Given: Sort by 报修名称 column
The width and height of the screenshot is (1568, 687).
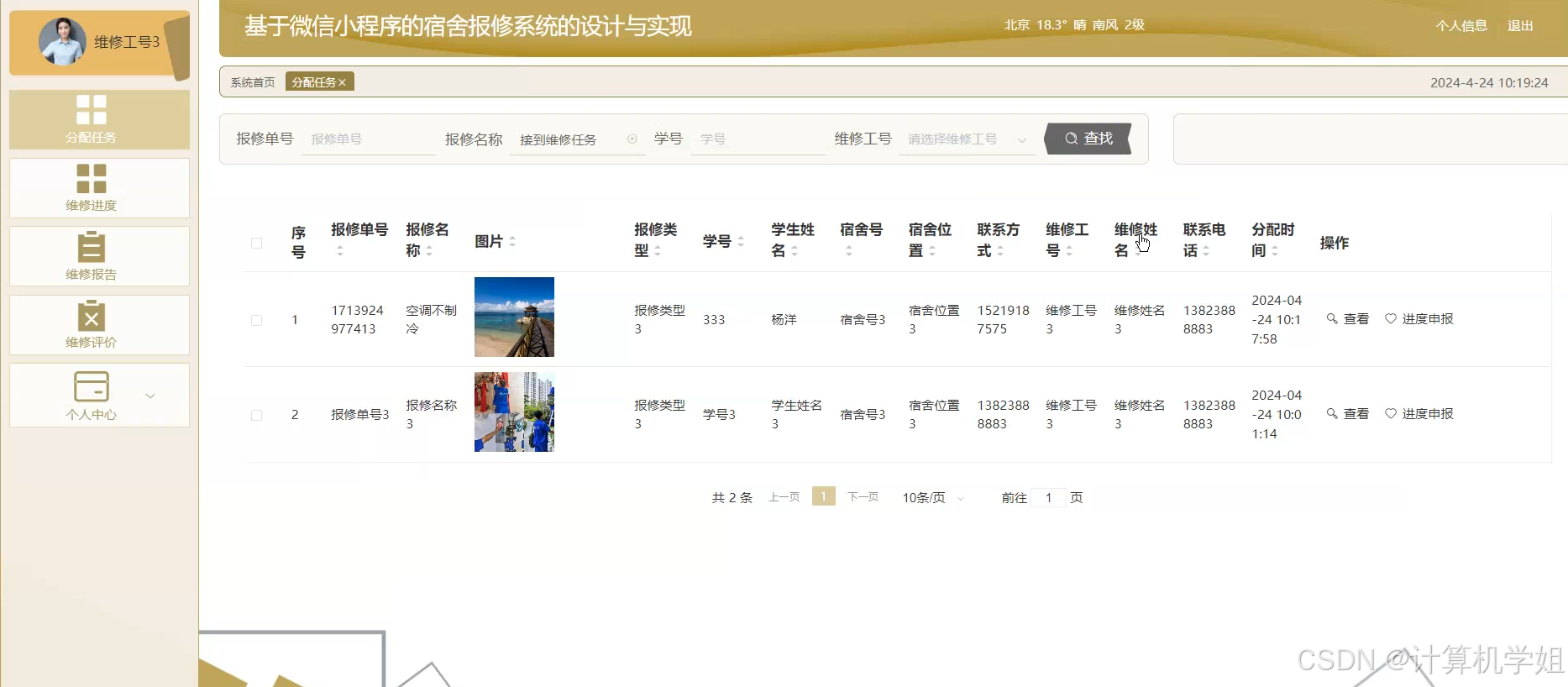Looking at the screenshot, I should [x=429, y=250].
